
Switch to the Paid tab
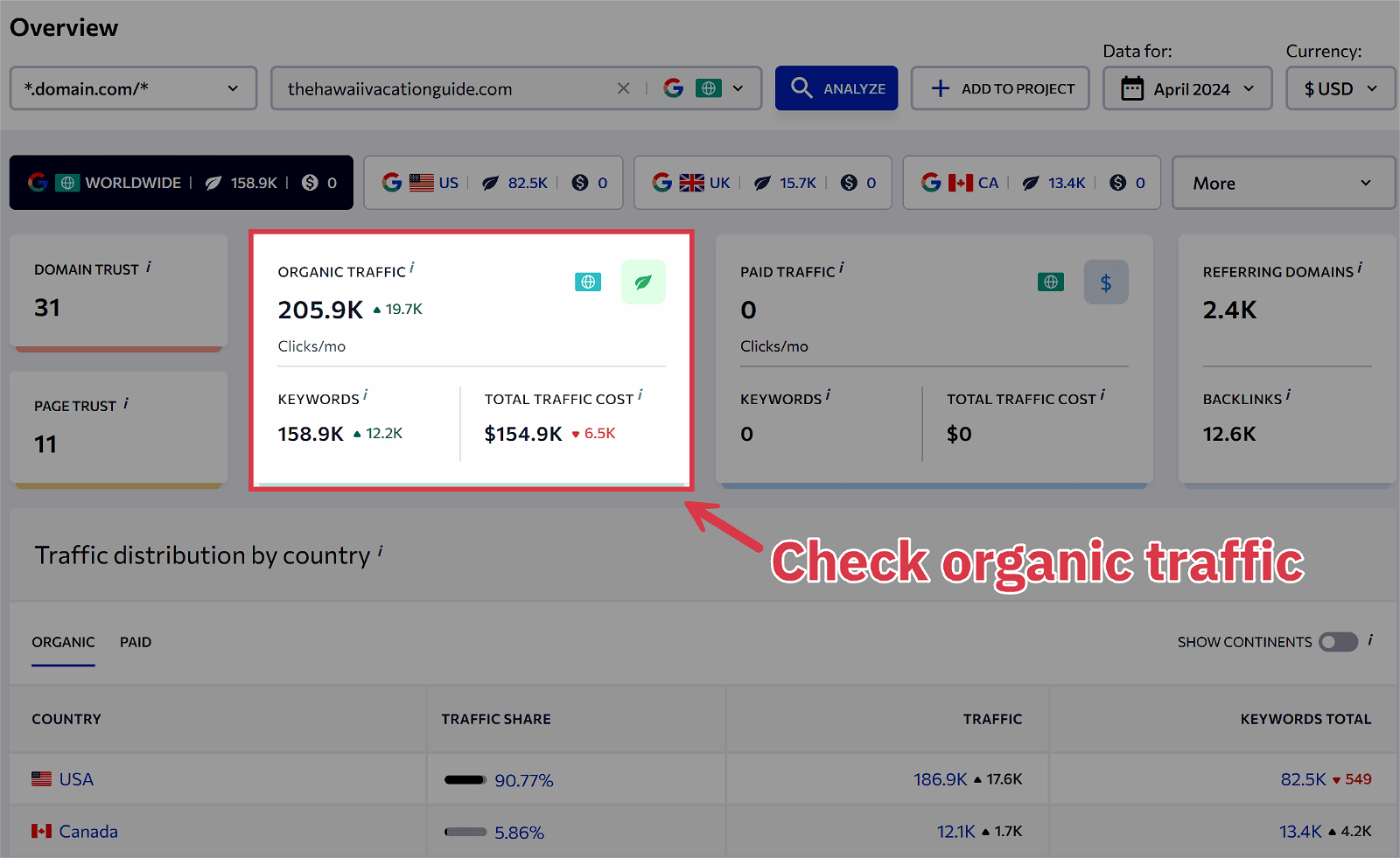click(x=136, y=642)
